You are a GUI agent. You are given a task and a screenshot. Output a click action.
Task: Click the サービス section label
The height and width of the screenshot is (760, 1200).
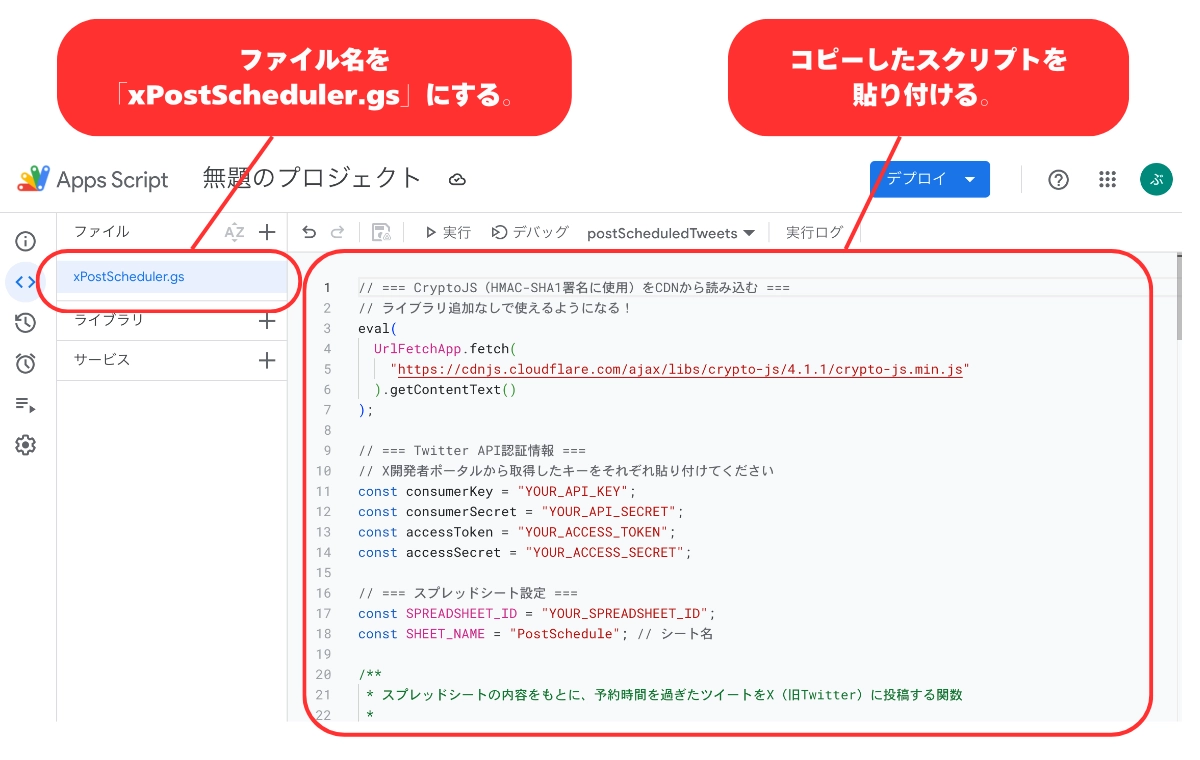click(102, 360)
